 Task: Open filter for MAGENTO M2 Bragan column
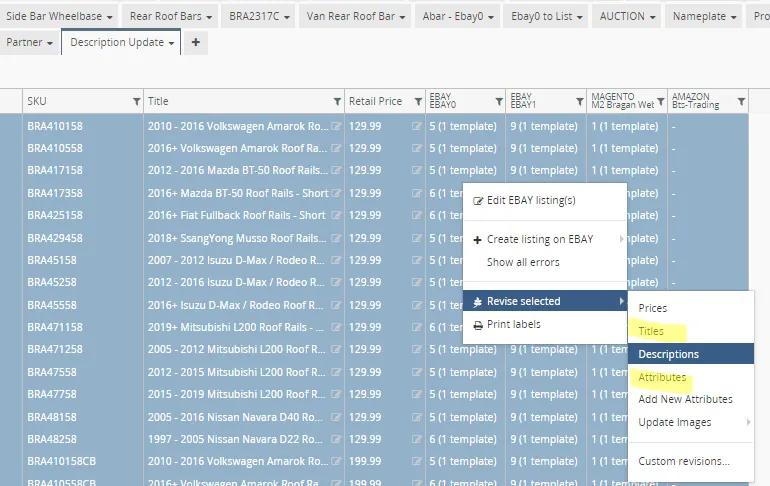660,102
